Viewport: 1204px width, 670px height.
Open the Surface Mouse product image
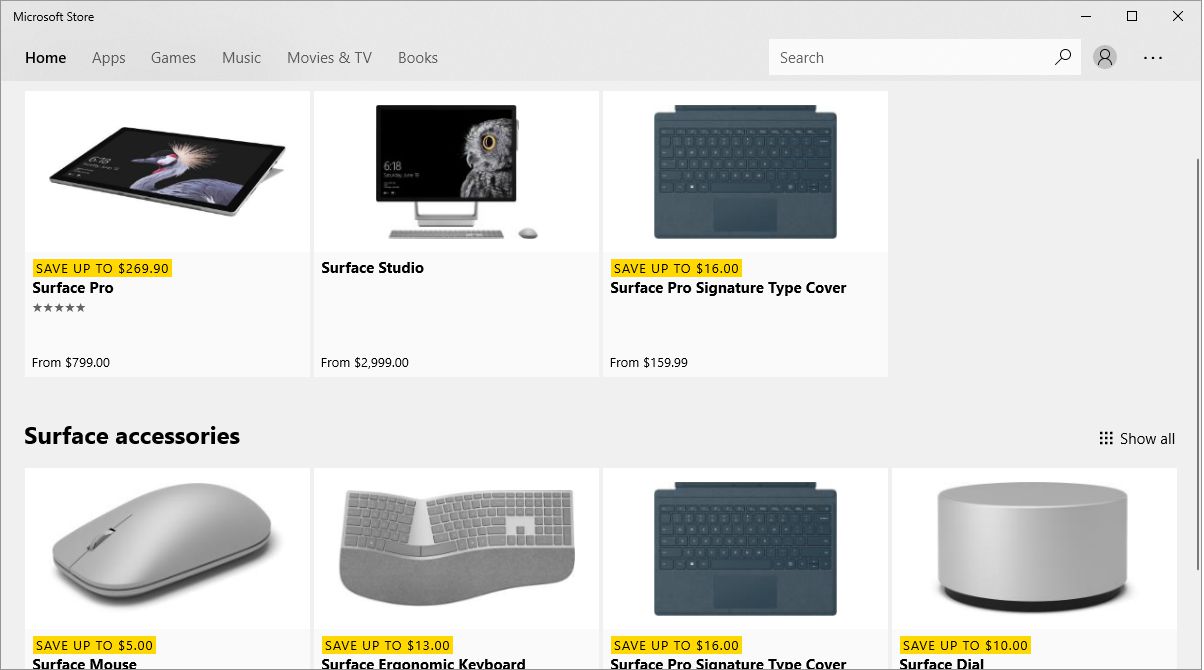tap(167, 548)
